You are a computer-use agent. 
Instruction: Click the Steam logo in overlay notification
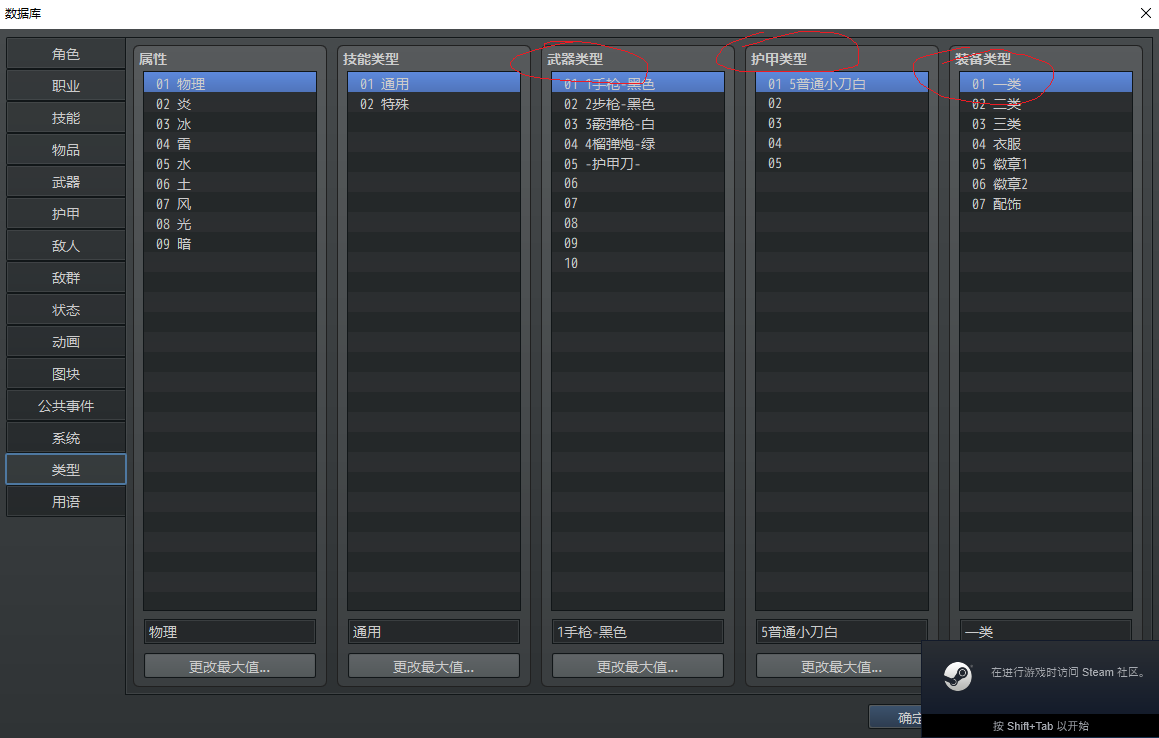click(x=958, y=676)
